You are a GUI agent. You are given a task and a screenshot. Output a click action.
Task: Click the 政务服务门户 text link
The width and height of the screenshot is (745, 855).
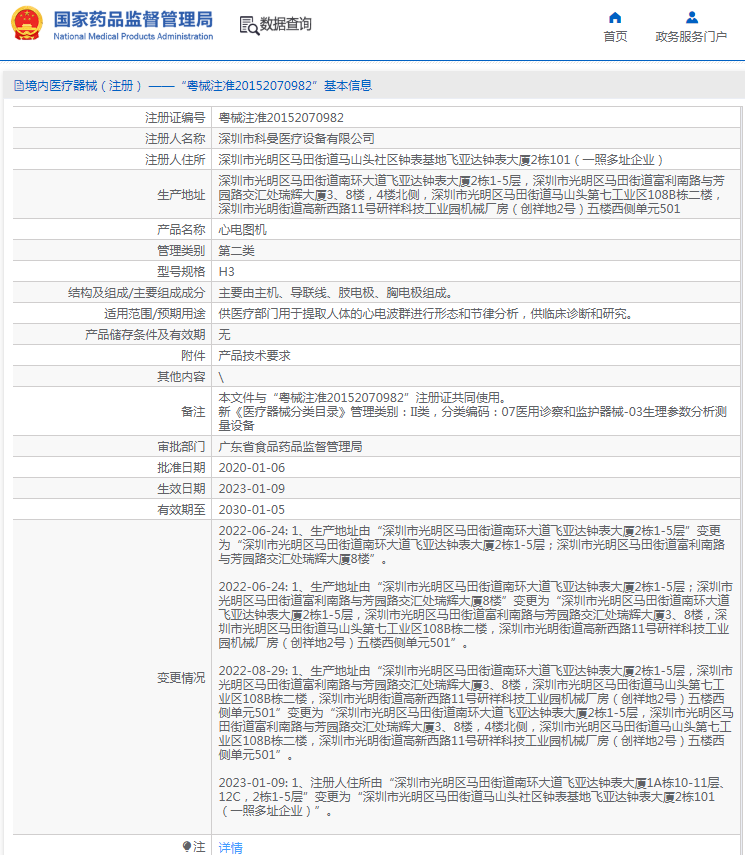[x=691, y=37]
